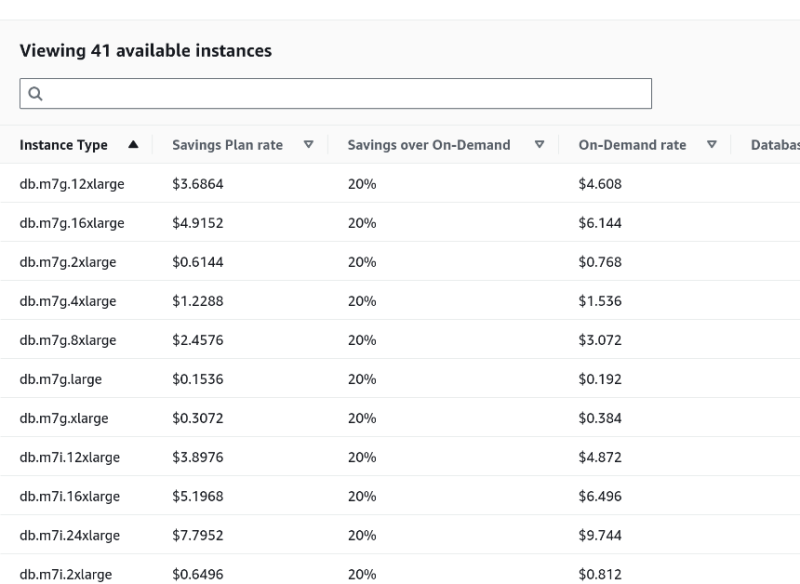Click the Savings over On-Demand header text

429,145
